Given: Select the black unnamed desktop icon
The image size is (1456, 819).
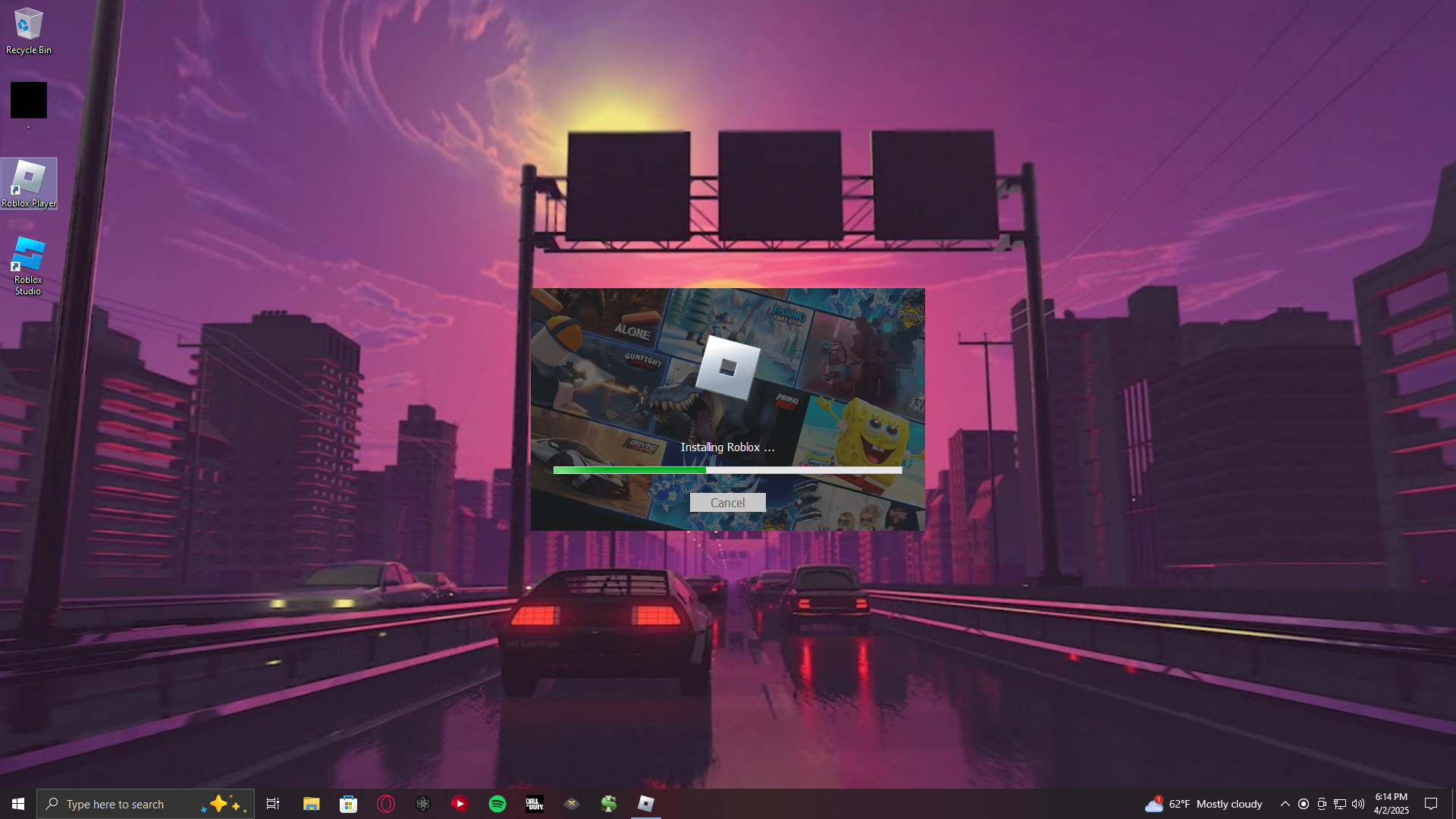Looking at the screenshot, I should (29, 101).
